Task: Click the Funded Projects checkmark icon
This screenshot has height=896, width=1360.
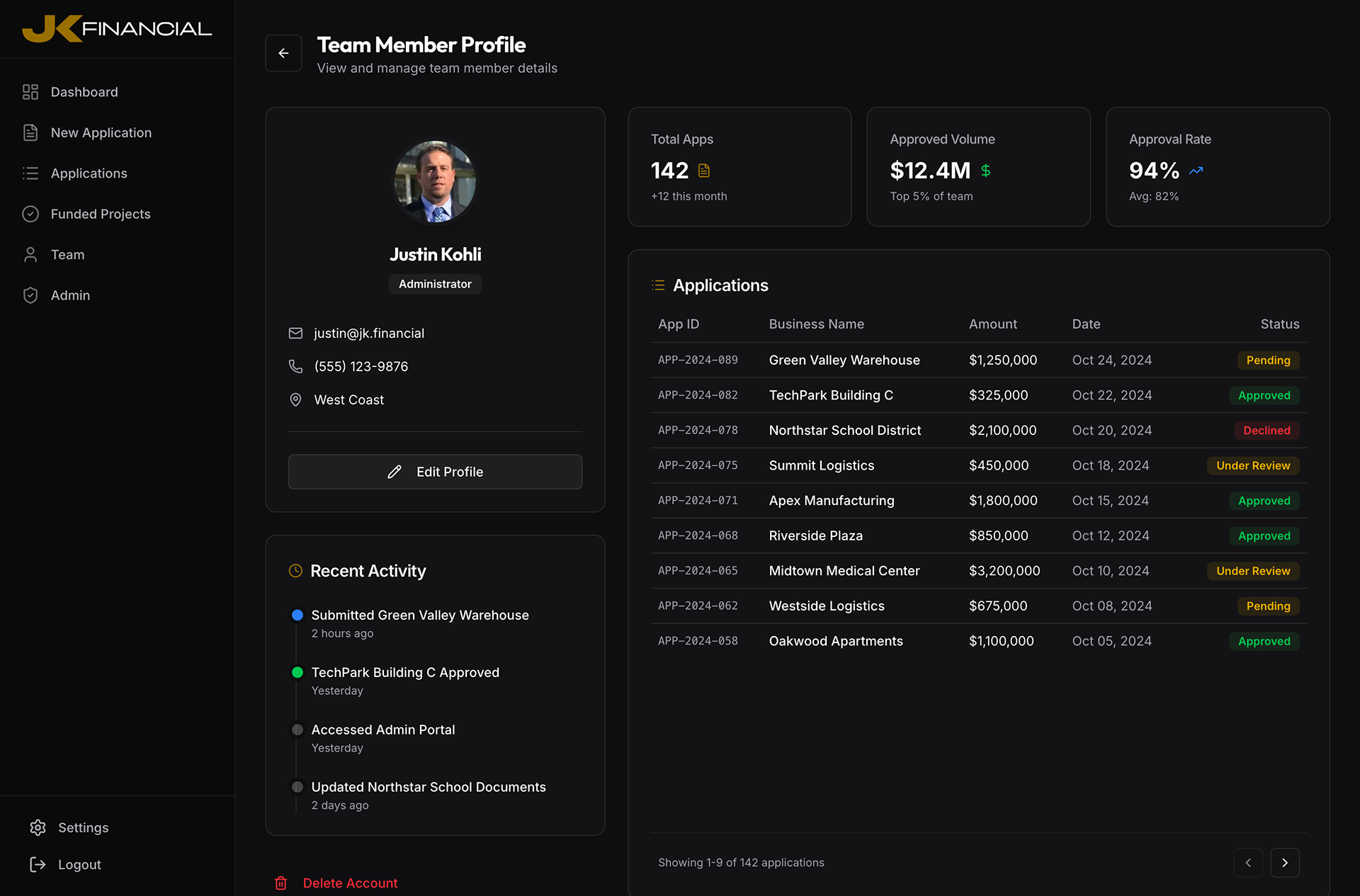Action: 30,214
